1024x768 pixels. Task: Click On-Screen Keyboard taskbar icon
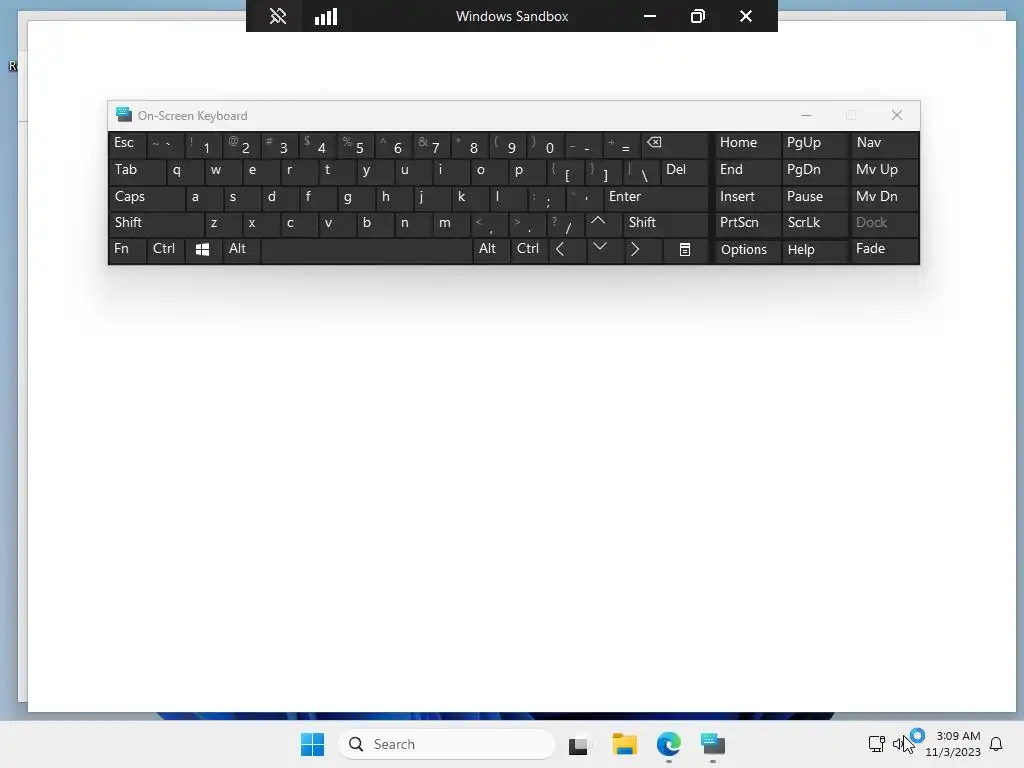713,744
